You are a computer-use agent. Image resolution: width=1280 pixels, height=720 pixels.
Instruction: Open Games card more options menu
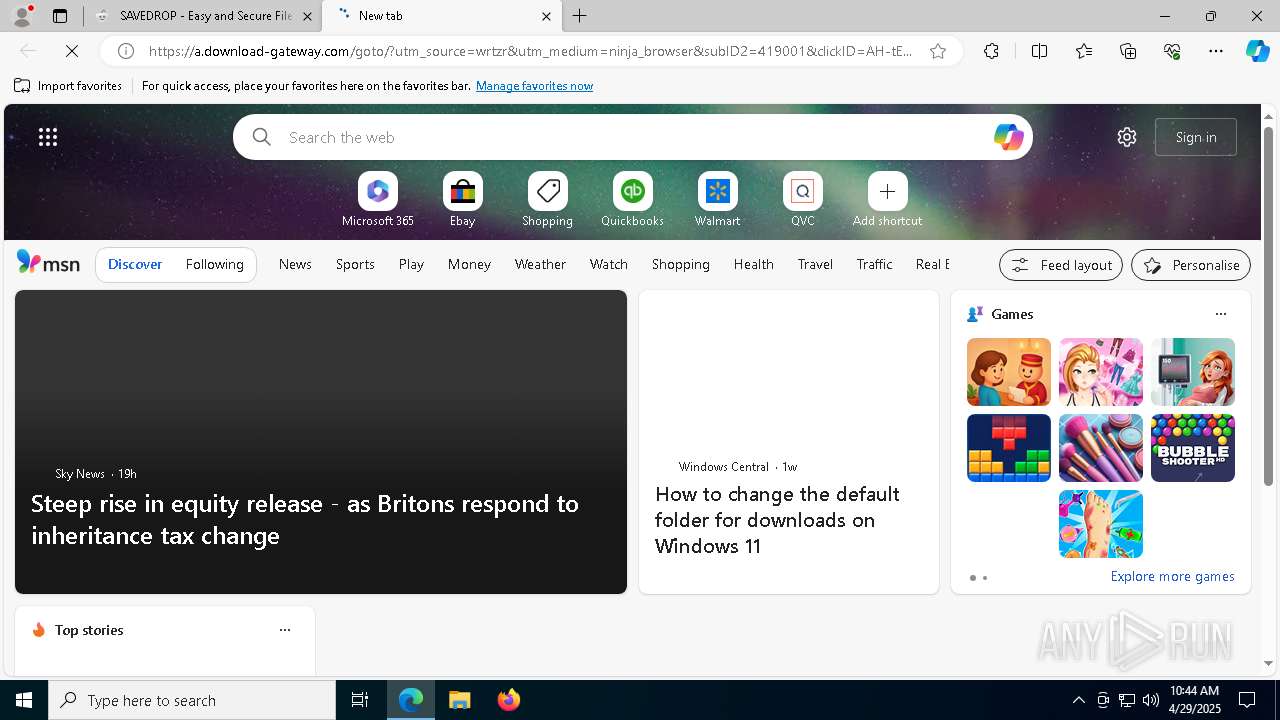[1220, 314]
